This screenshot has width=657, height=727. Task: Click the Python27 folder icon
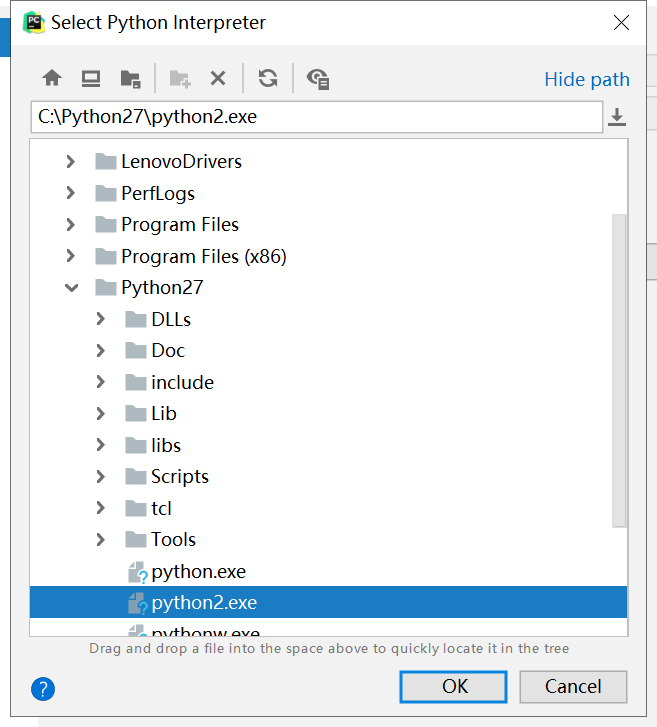106,287
